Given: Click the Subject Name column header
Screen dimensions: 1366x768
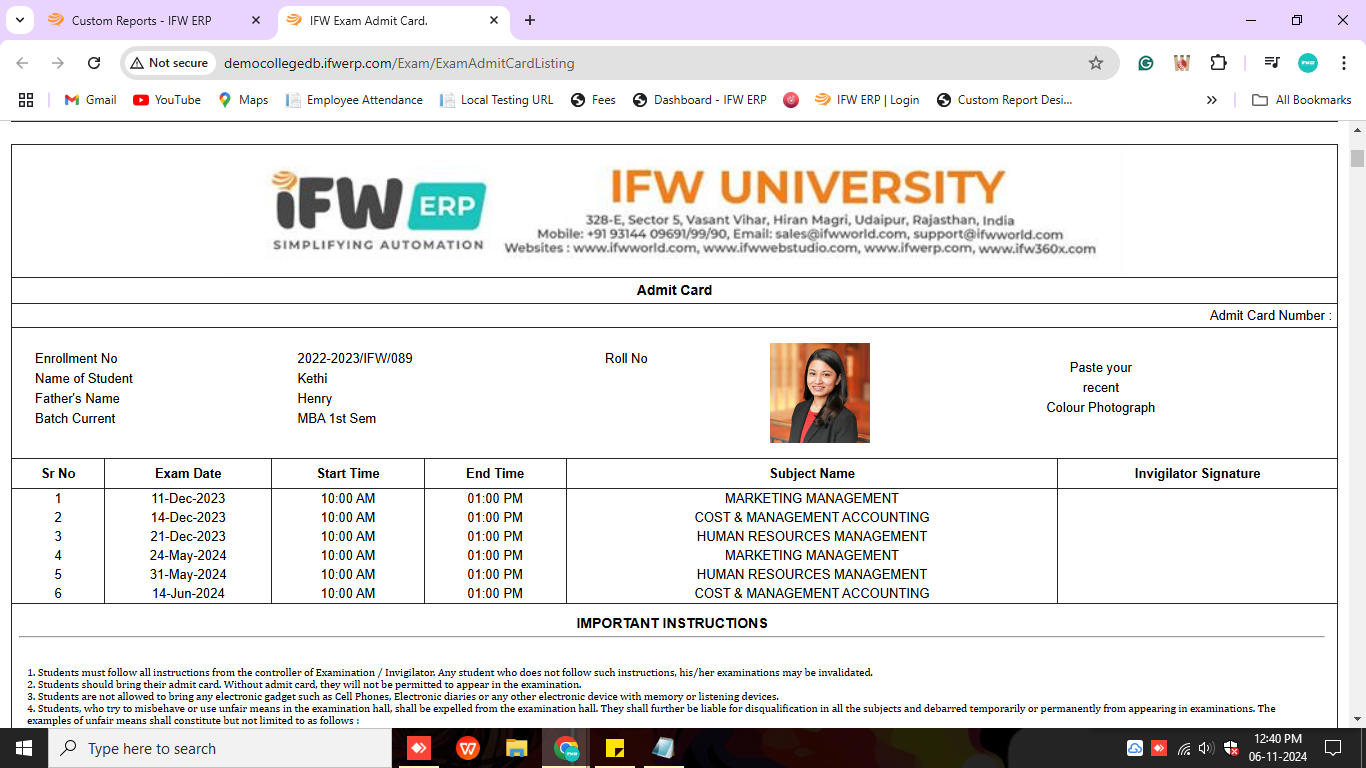Looking at the screenshot, I should [812, 473].
